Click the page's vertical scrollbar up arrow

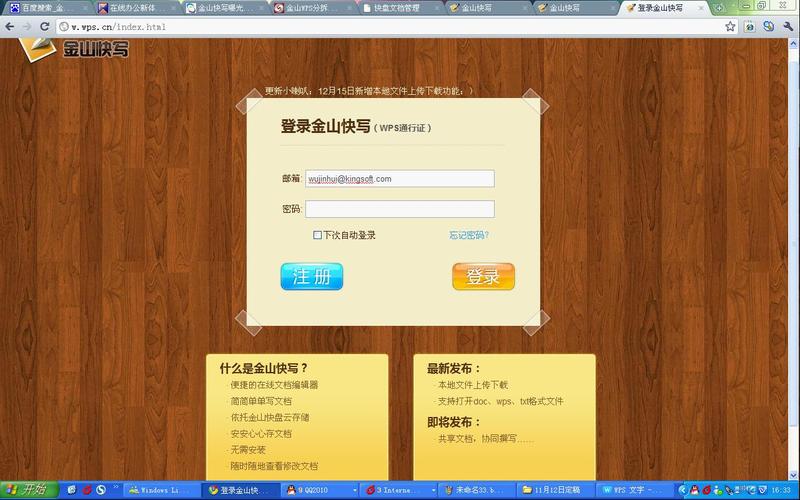click(x=794, y=44)
